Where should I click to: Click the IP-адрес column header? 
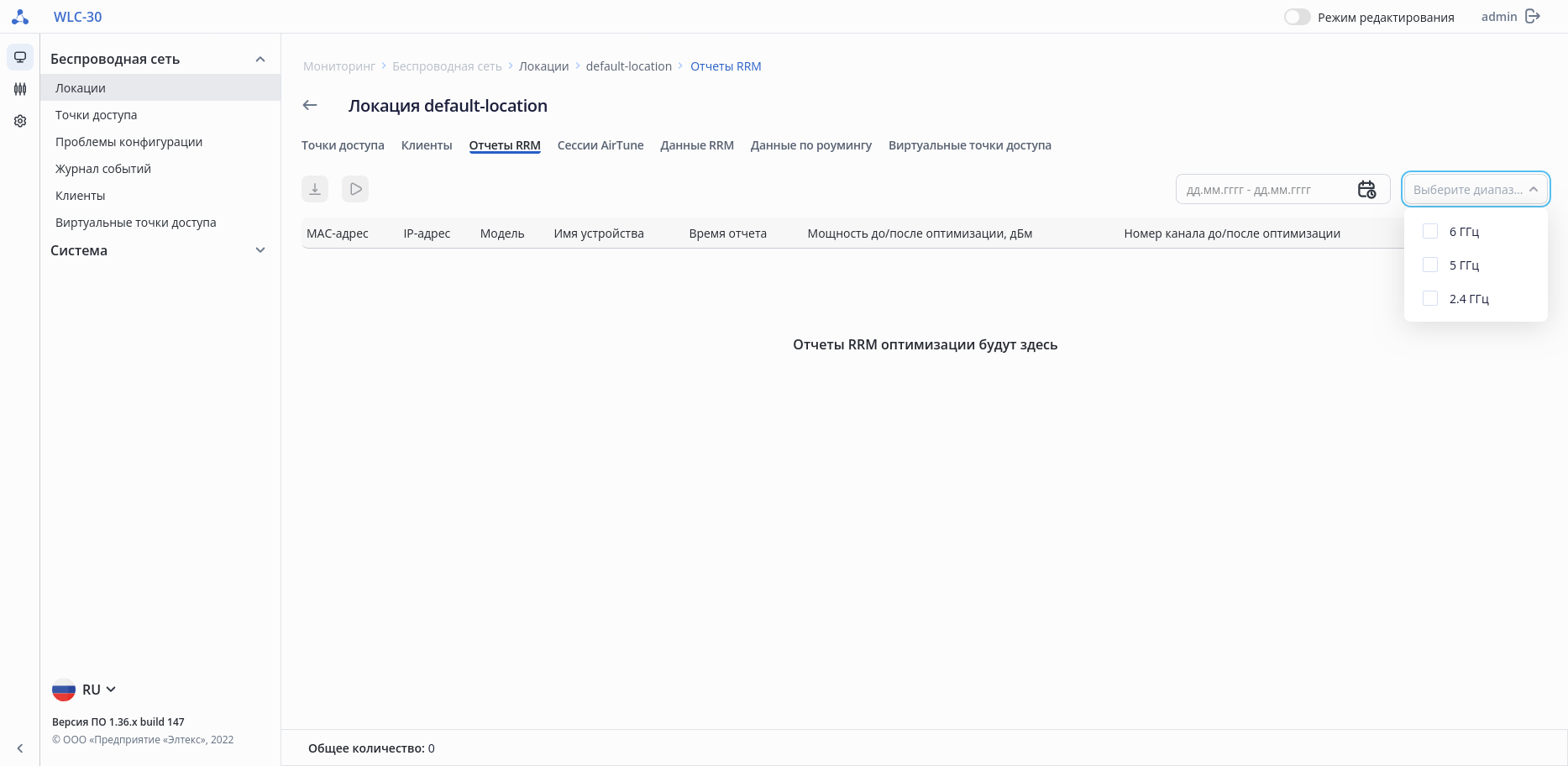[427, 233]
